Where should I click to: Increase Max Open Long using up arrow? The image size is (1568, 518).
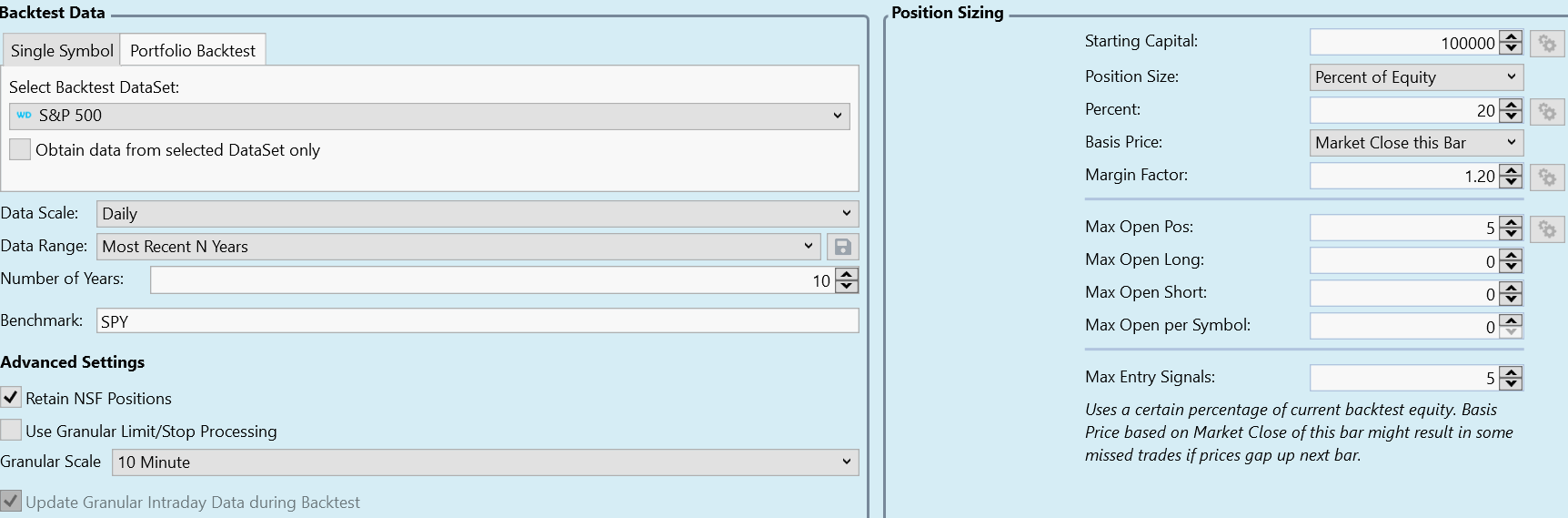tap(1511, 256)
